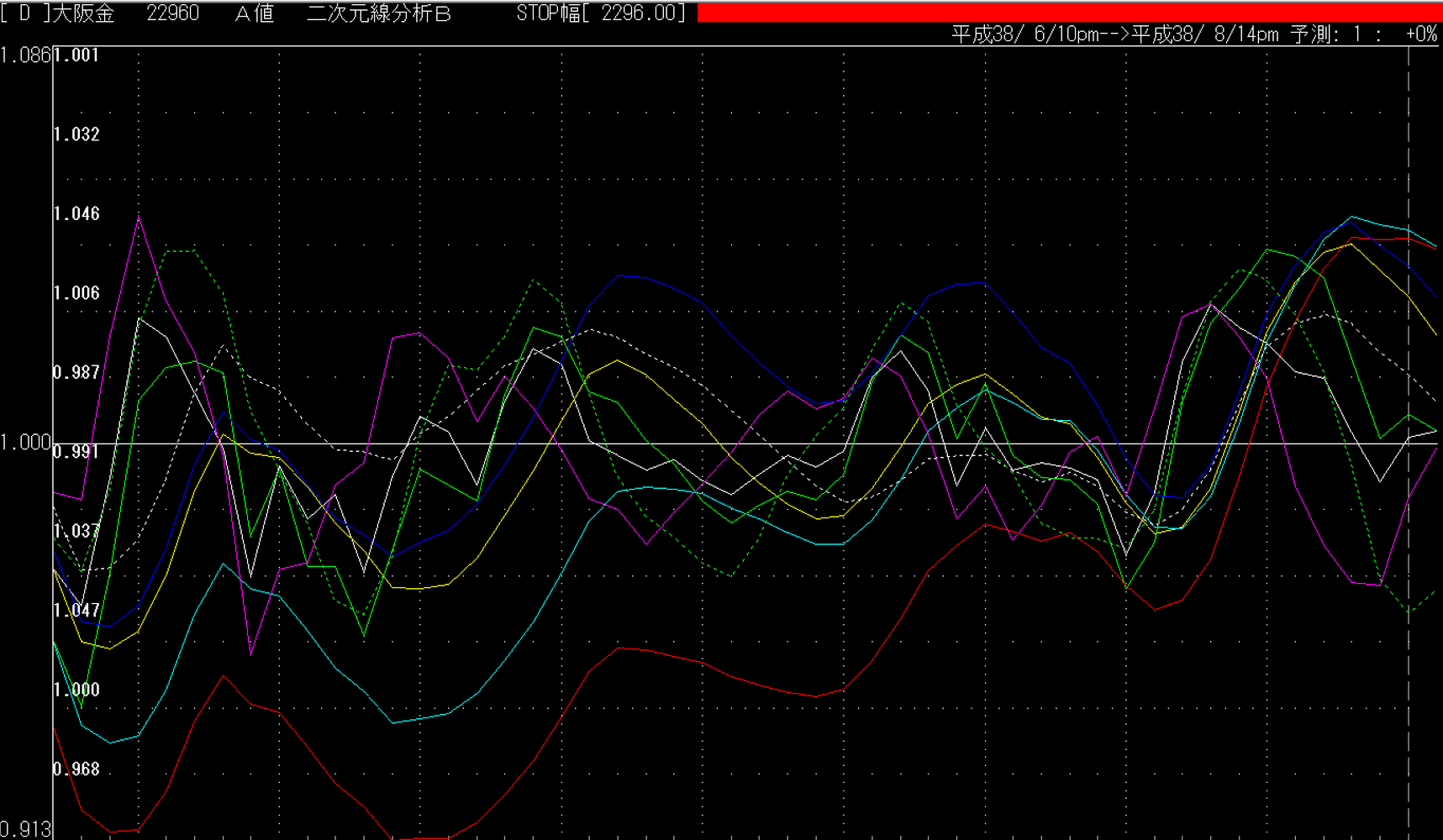Click the 1.086 upper axis limit
This screenshot has height=840, width=1443.
point(26,55)
